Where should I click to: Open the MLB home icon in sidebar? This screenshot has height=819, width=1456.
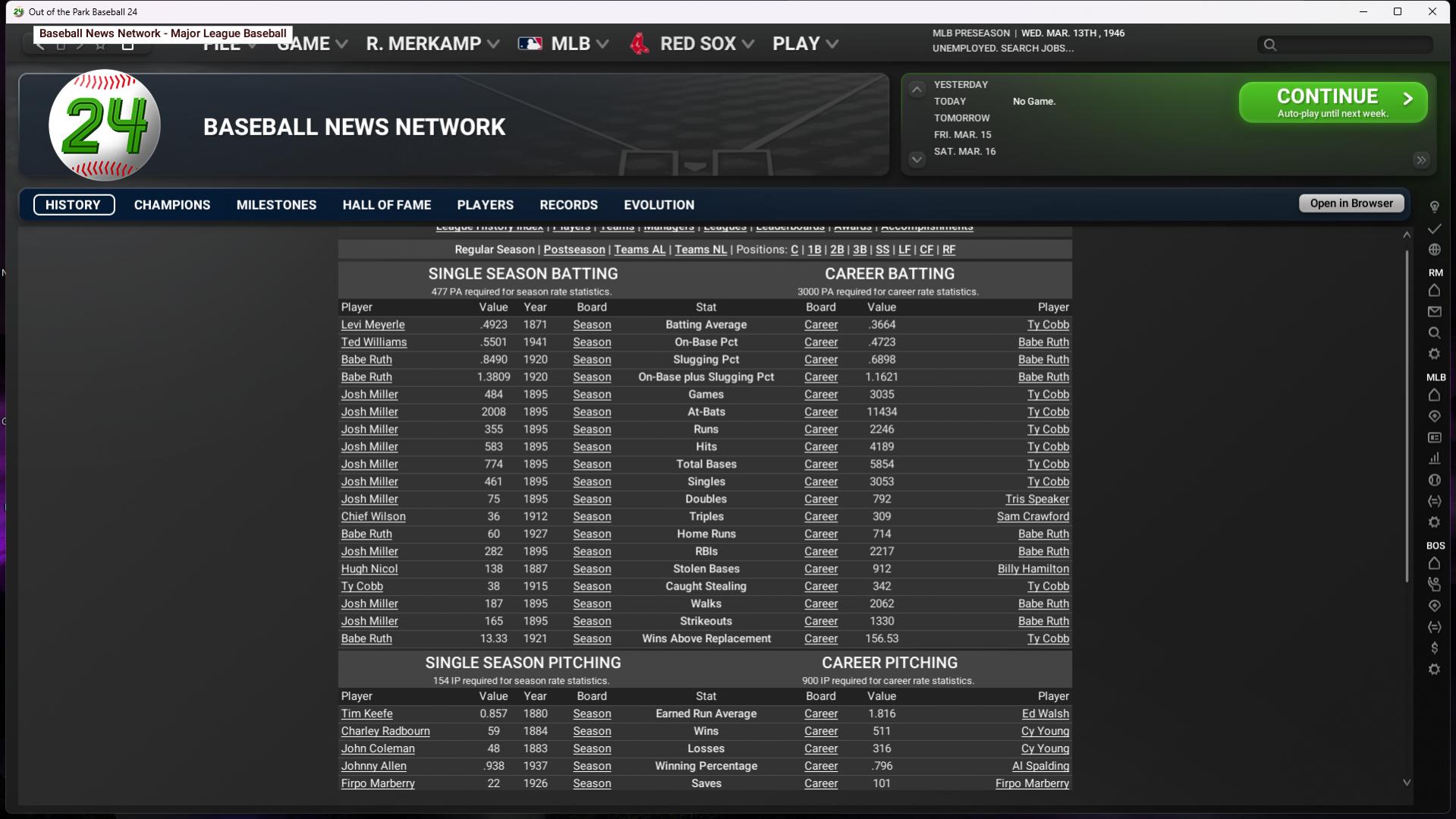1434,395
